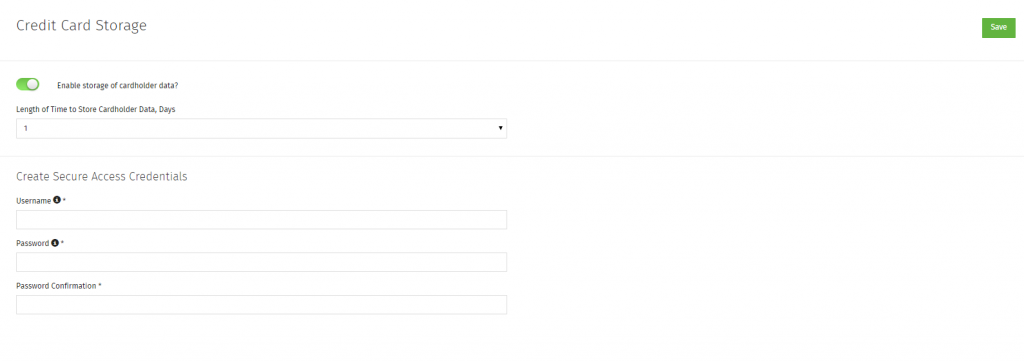Click the asterisk after Password Confirmation
Screen dimensions: 1024x362
click(x=100, y=285)
